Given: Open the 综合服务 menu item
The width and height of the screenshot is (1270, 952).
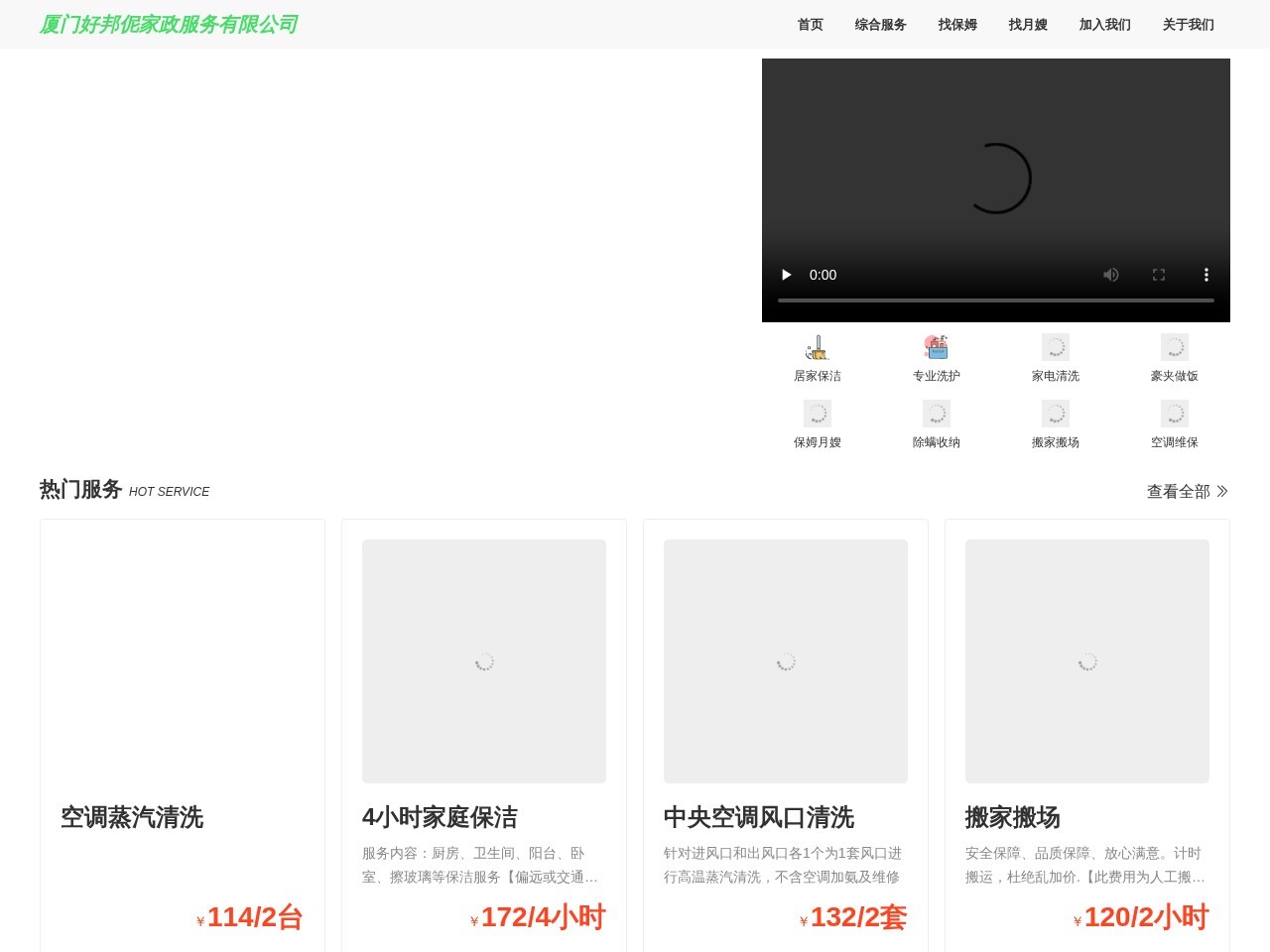Looking at the screenshot, I should point(879,25).
